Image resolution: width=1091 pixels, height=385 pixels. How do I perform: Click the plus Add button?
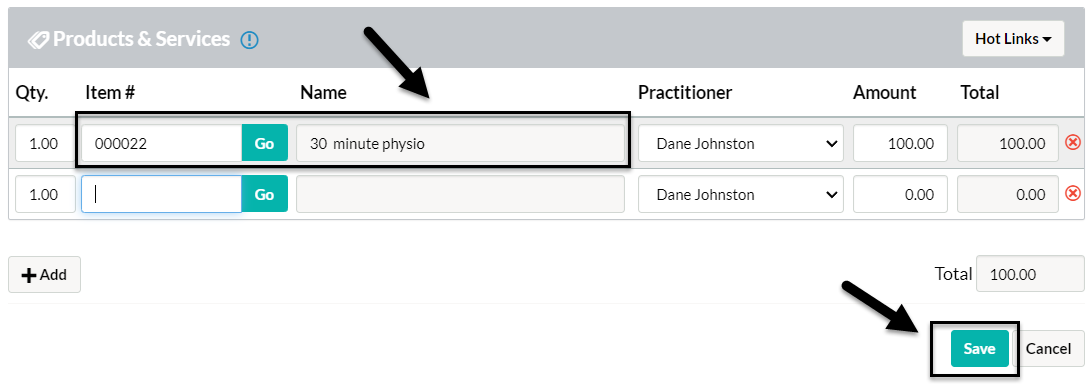(45, 274)
